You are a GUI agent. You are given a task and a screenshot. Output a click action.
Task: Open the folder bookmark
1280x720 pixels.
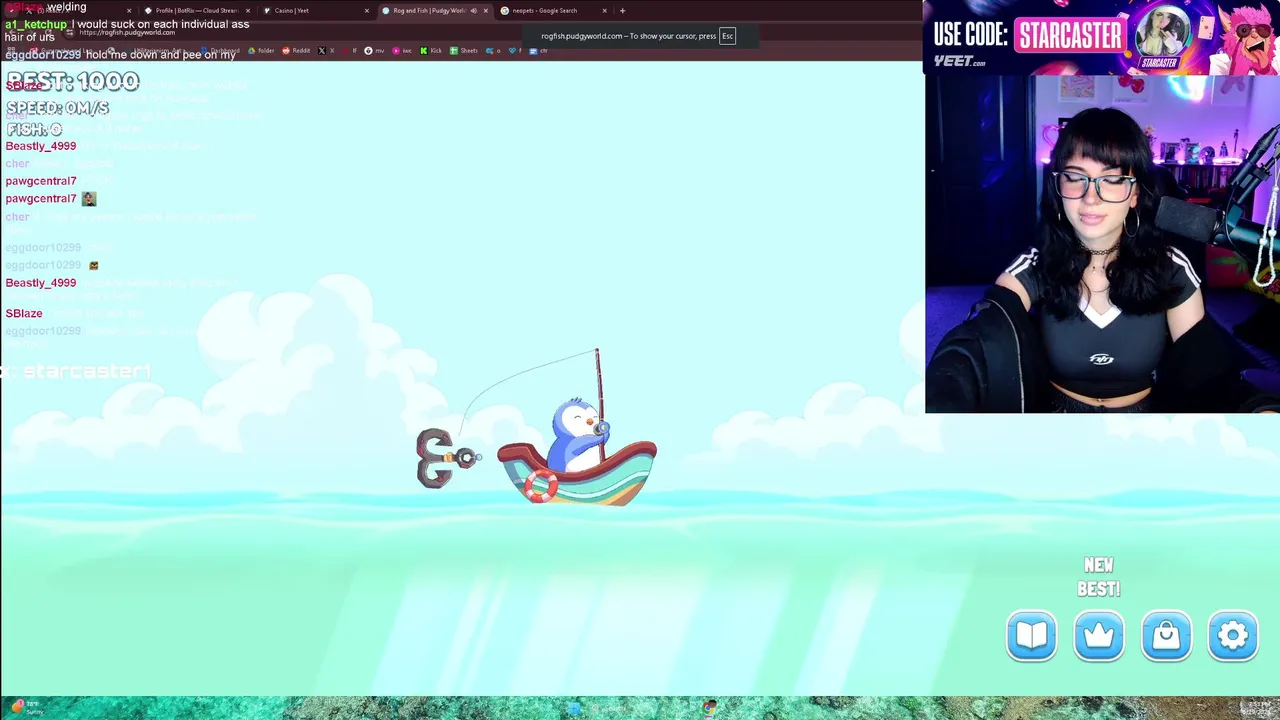point(262,50)
